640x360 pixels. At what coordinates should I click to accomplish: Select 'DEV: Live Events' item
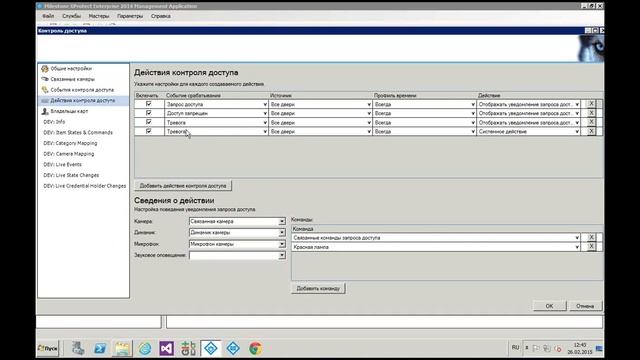[62, 164]
